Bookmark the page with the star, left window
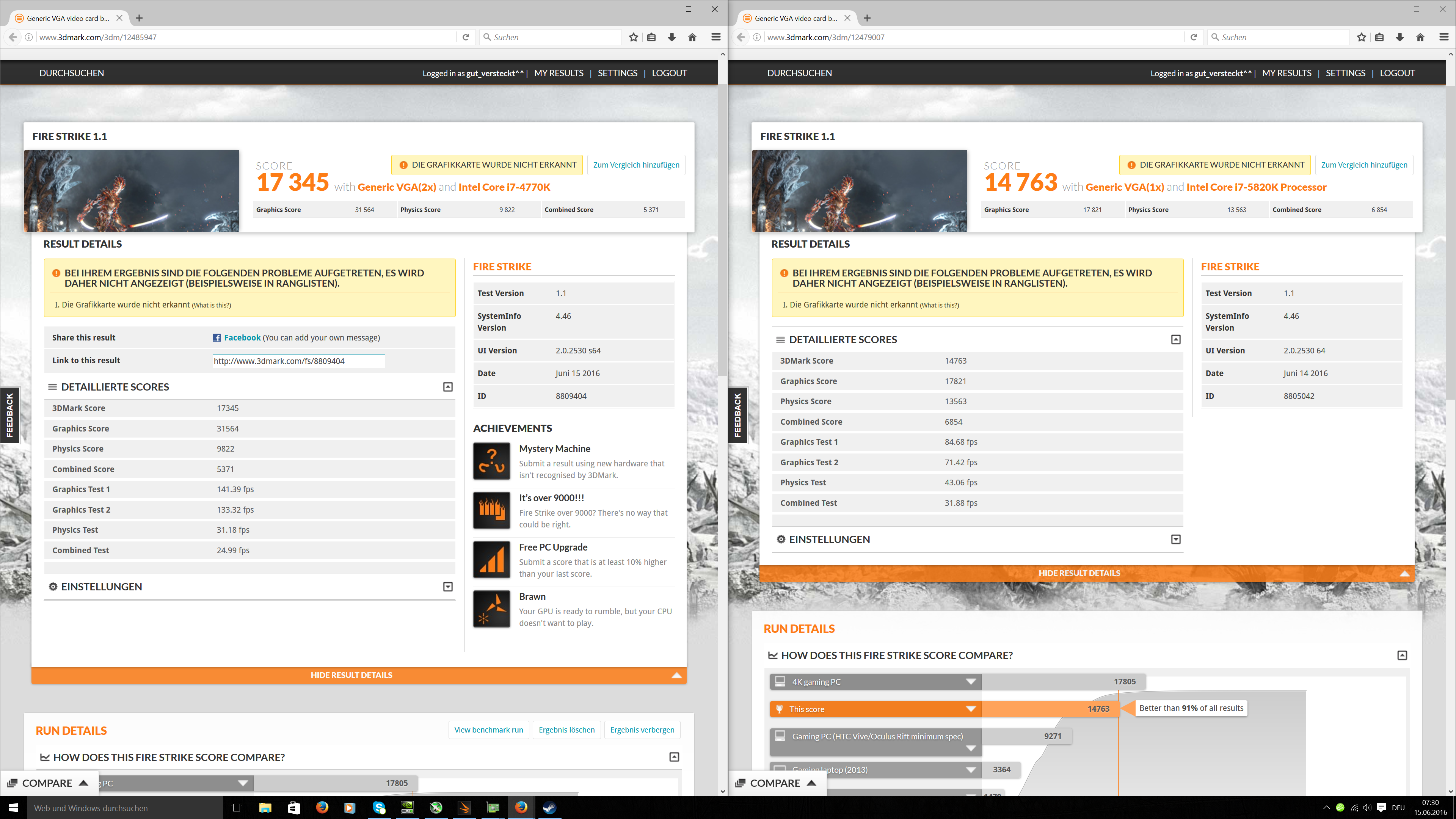This screenshot has height=819, width=1456. click(x=634, y=37)
